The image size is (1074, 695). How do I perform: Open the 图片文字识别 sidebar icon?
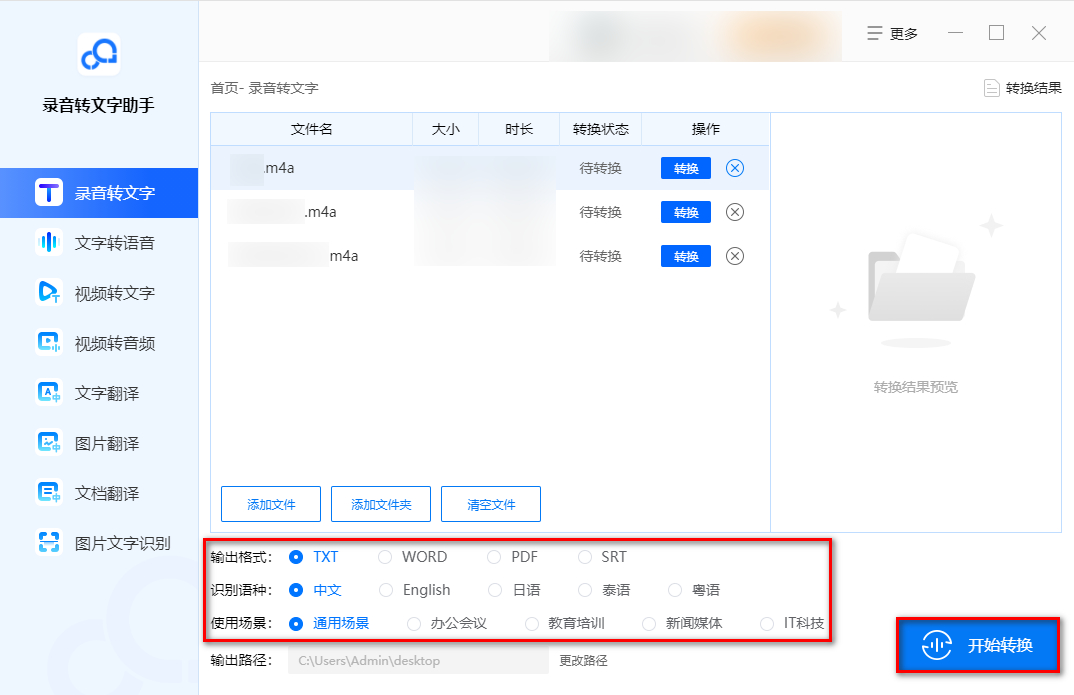pyautogui.click(x=49, y=543)
